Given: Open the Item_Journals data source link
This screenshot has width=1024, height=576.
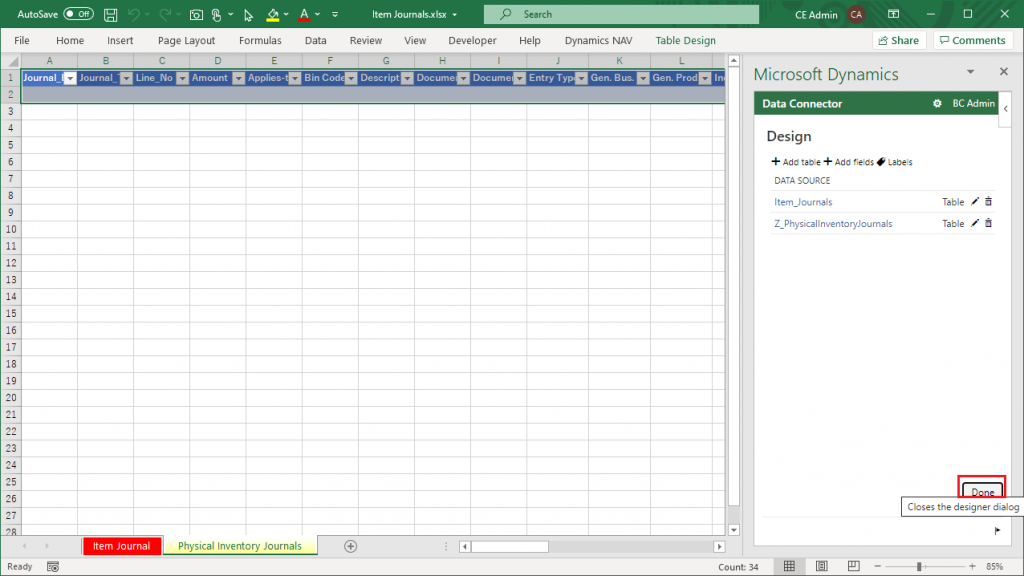Looking at the screenshot, I should coord(803,202).
